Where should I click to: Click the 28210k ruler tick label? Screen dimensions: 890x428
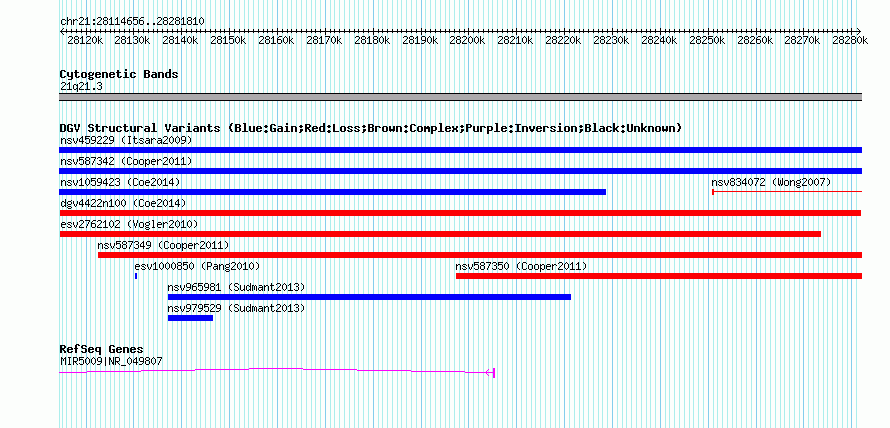tap(516, 40)
